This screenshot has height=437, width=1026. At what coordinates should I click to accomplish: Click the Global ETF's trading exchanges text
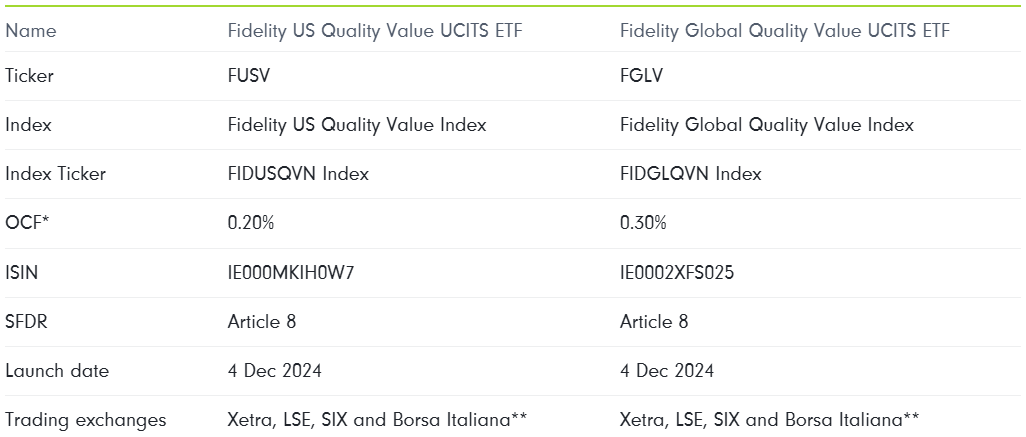[x=770, y=420]
